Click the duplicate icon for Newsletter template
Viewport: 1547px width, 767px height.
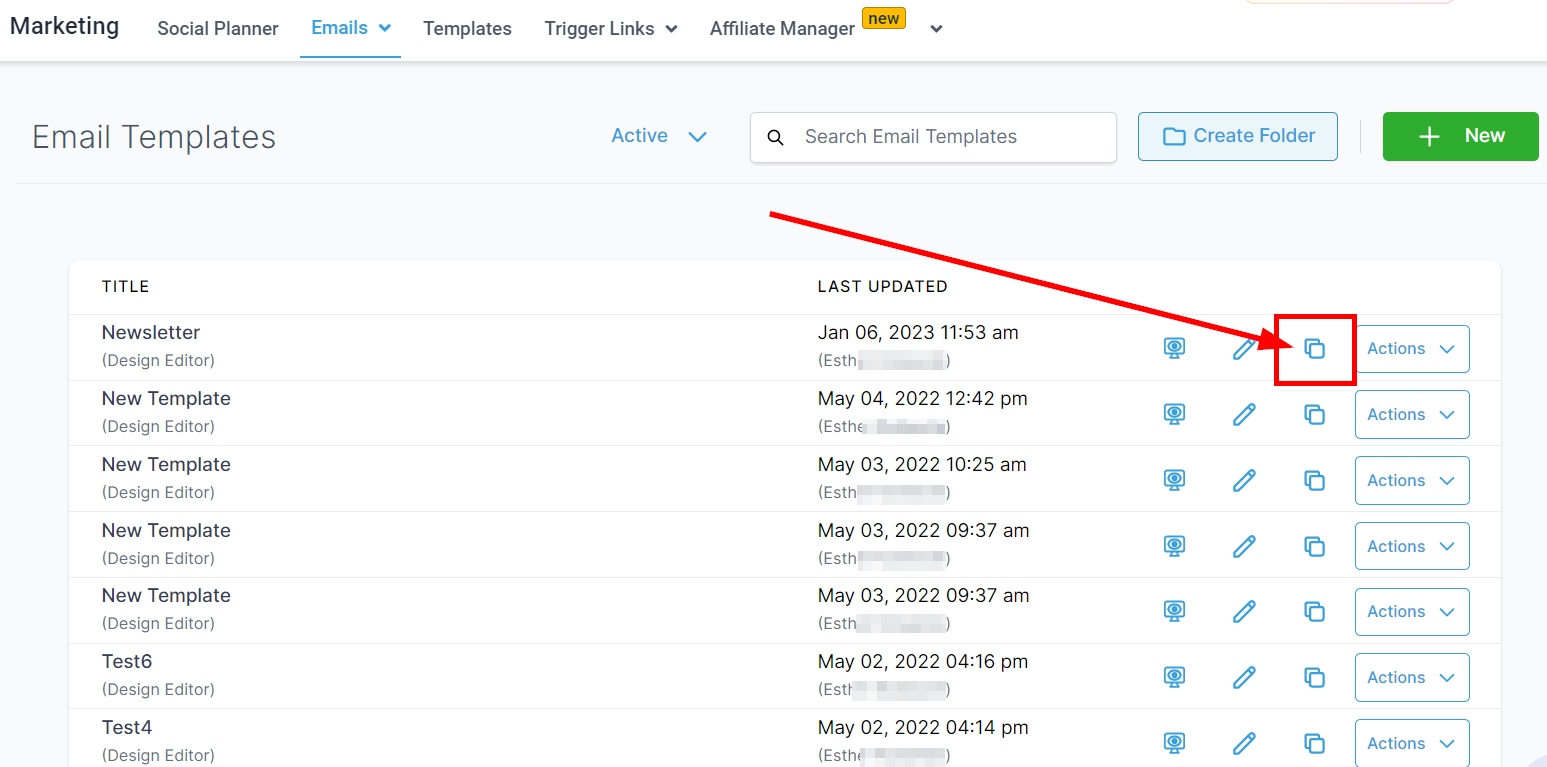(1314, 349)
